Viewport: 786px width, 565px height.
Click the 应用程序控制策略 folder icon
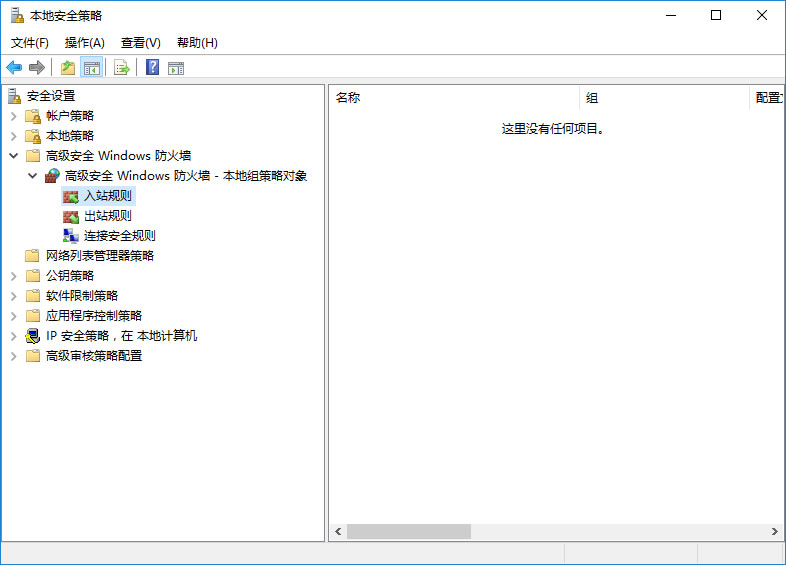coord(33,316)
